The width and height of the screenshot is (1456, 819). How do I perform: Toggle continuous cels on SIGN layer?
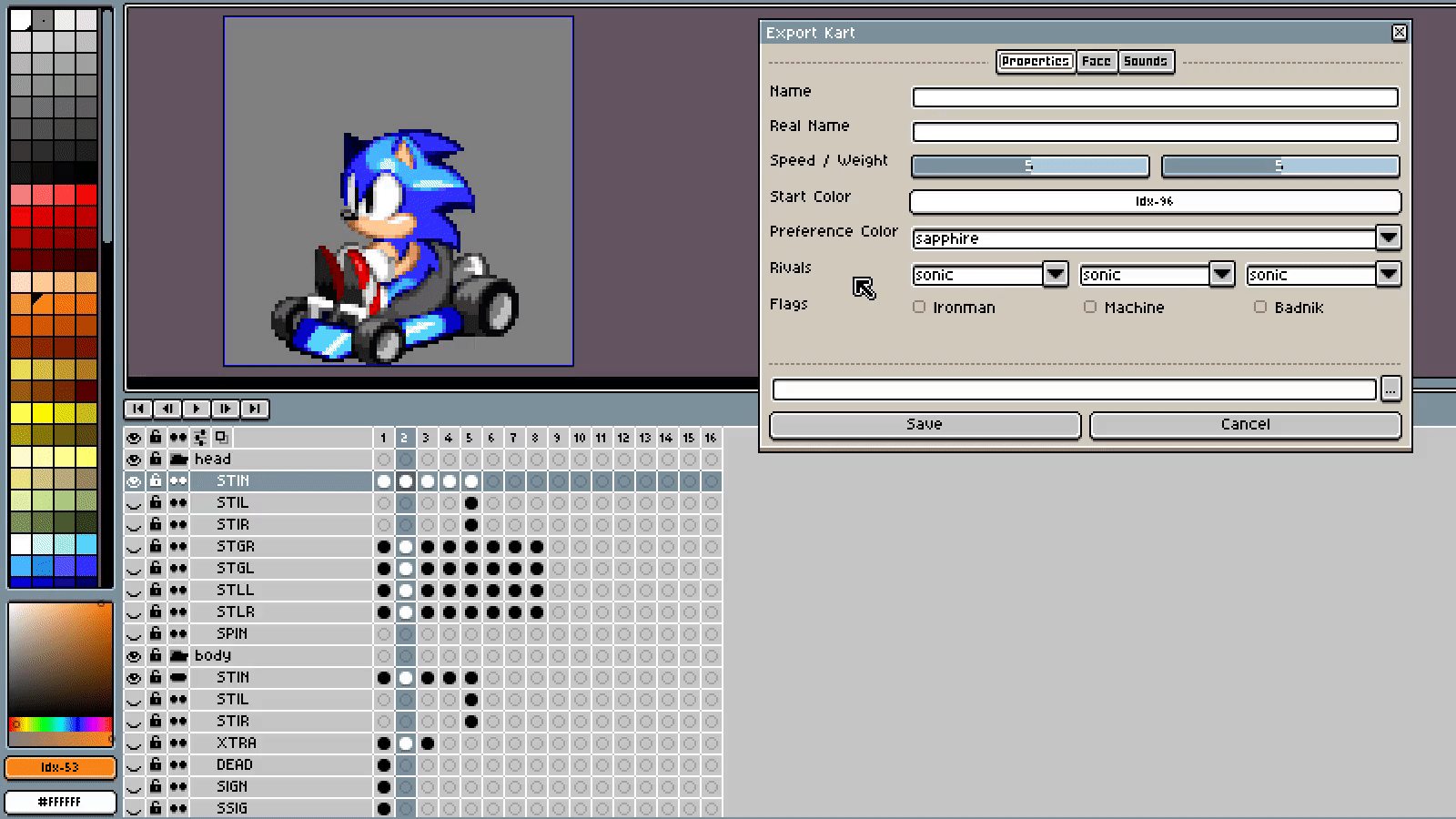coord(178,787)
